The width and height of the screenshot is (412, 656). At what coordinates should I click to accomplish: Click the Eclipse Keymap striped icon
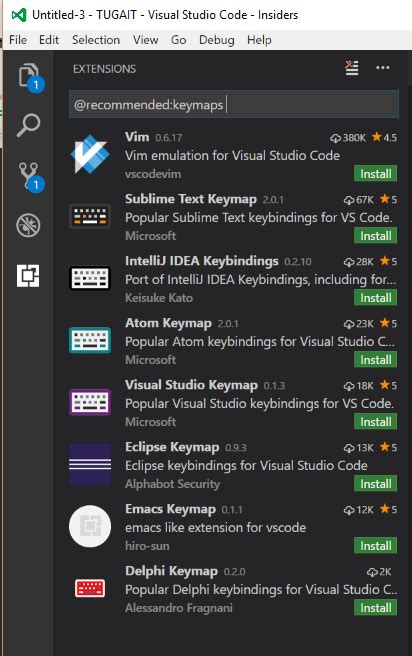[90, 464]
